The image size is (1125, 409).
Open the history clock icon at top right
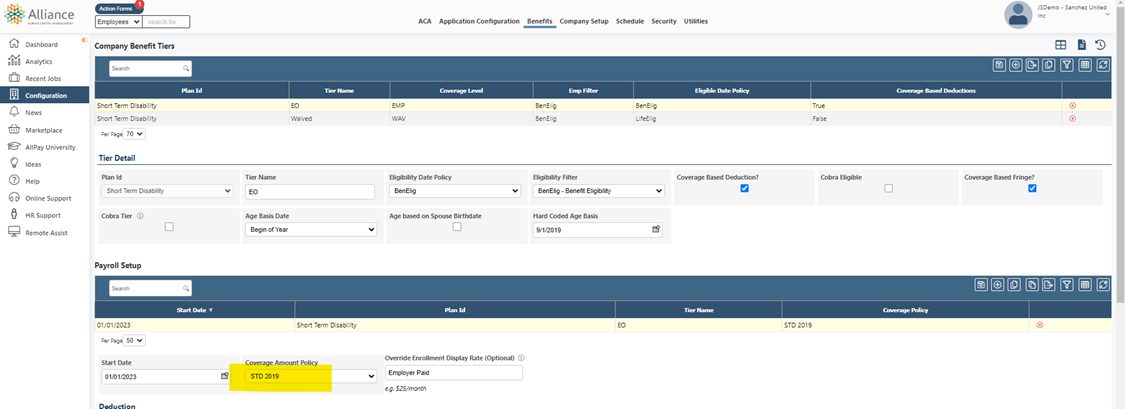click(x=1101, y=44)
